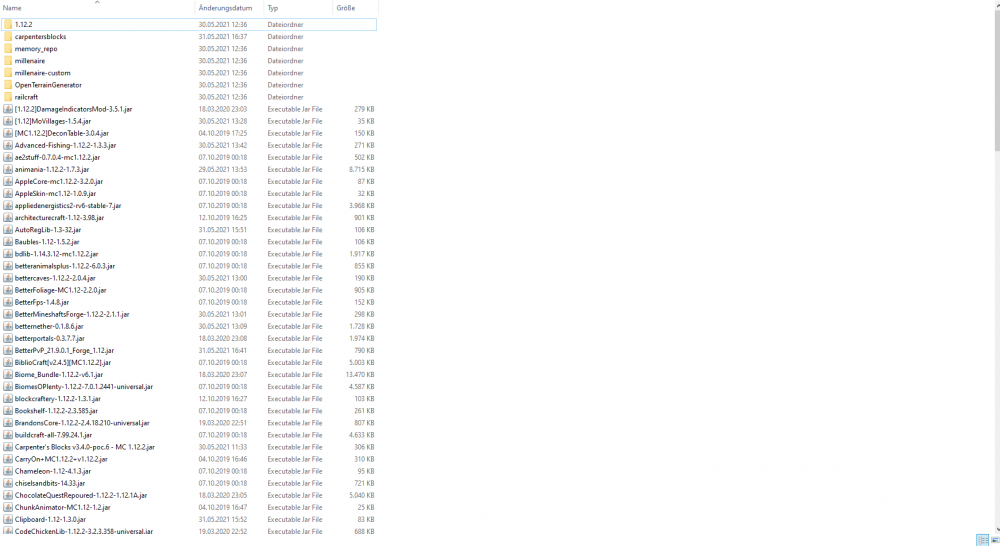Click the 8.715 KB size of animania

click(x=362, y=169)
